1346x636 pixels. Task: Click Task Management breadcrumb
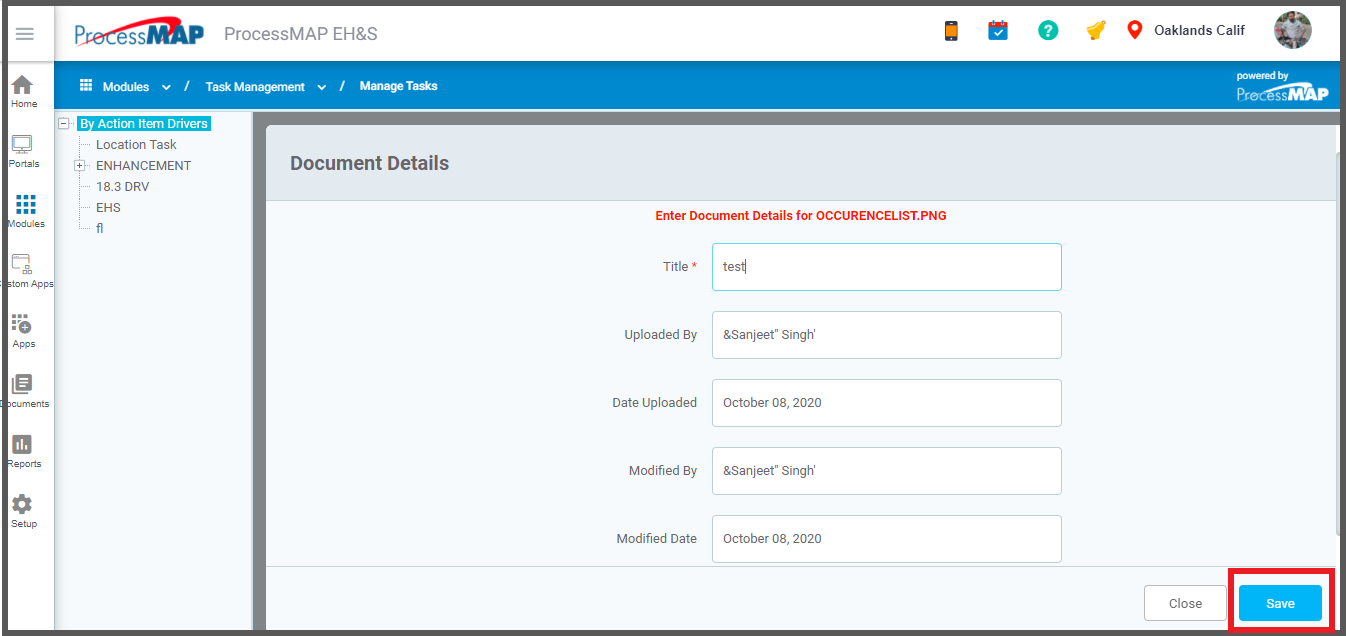(255, 87)
